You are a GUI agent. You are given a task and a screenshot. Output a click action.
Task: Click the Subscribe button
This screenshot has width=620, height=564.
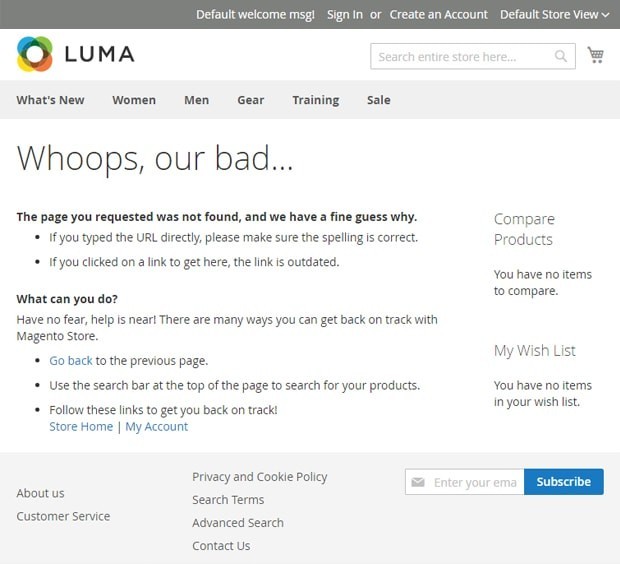click(564, 482)
